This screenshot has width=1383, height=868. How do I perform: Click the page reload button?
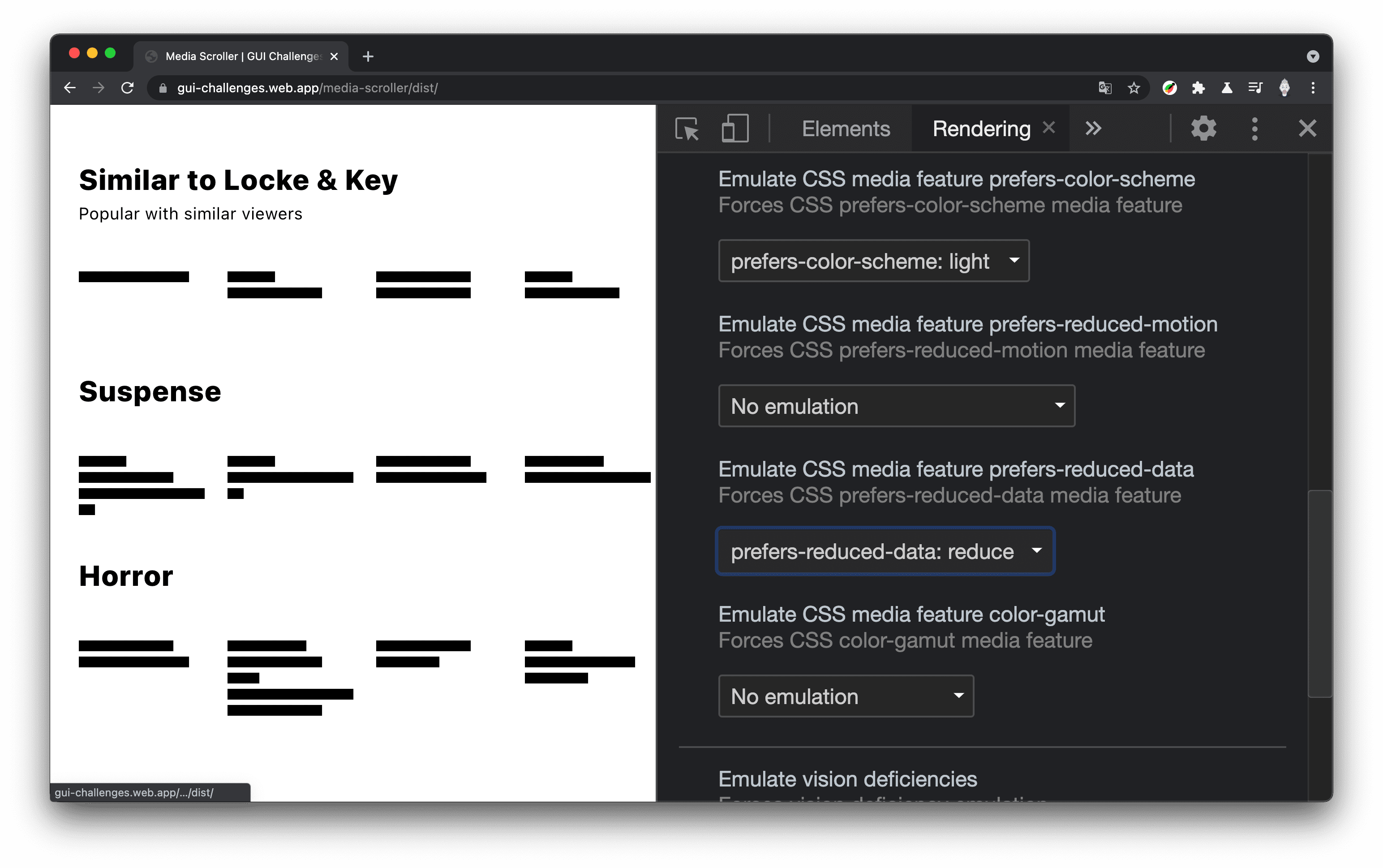[x=127, y=87]
